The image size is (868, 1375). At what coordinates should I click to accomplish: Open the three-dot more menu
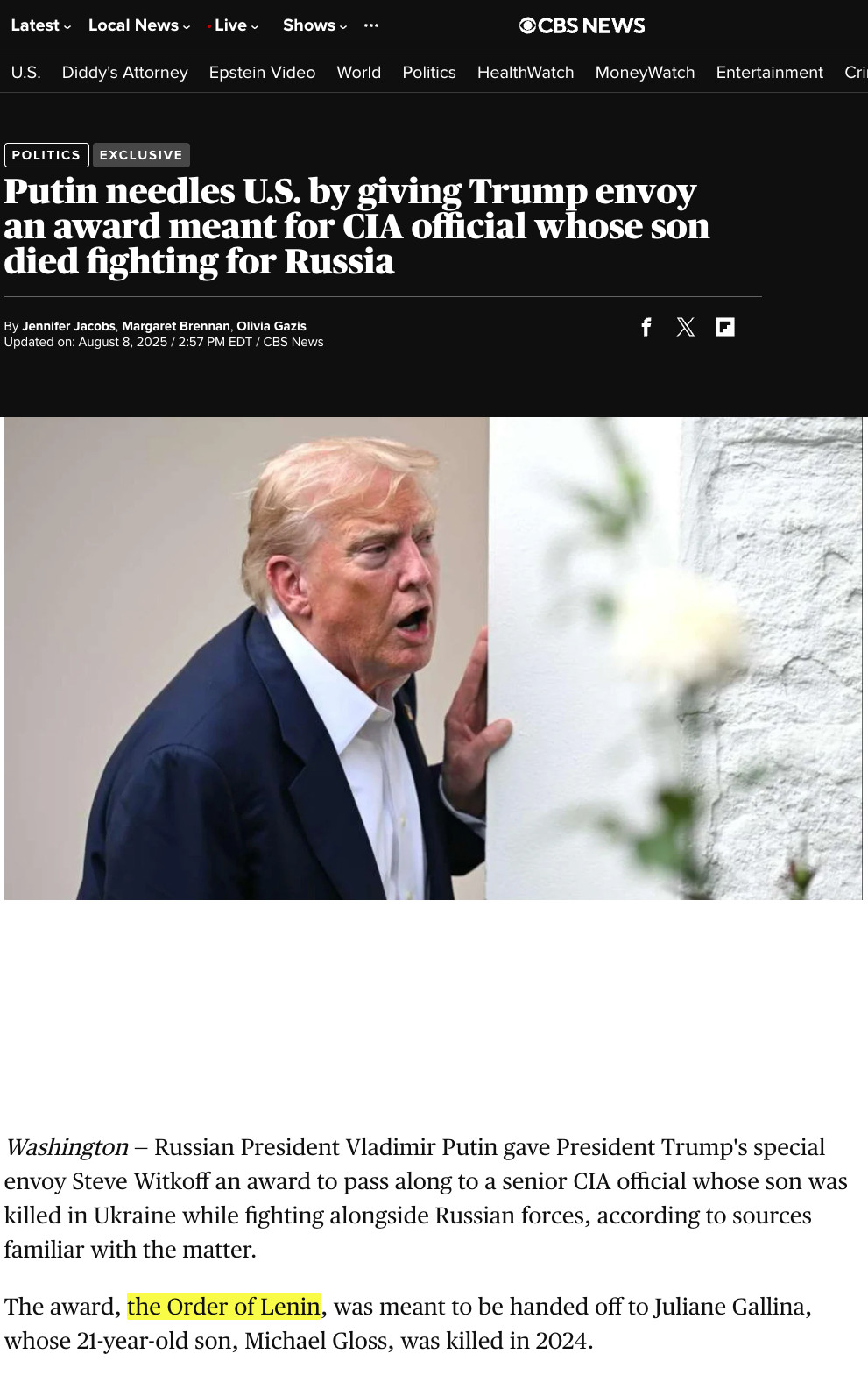(x=371, y=25)
